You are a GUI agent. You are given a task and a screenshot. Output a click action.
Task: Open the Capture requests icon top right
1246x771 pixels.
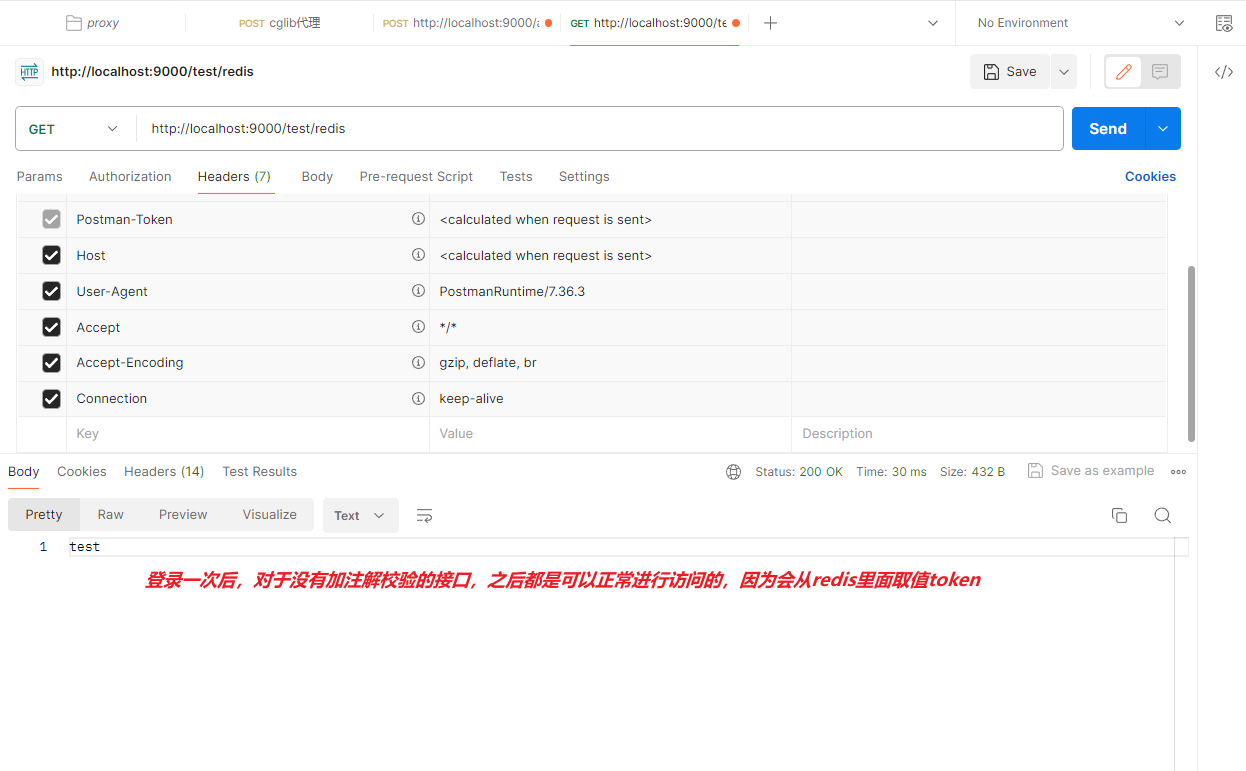(x=1224, y=22)
